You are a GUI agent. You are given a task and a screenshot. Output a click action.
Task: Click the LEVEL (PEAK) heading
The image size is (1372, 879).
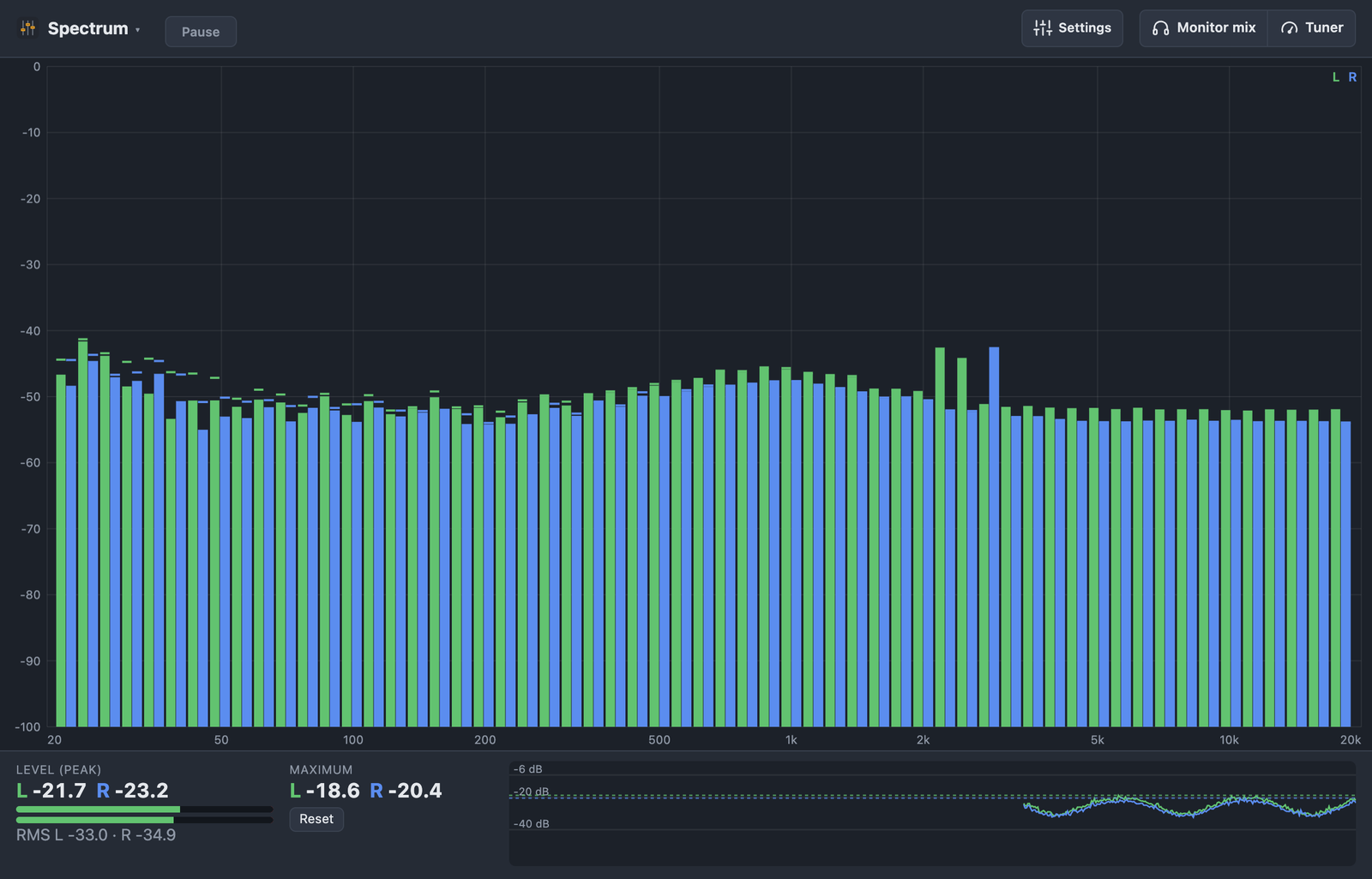(x=58, y=770)
